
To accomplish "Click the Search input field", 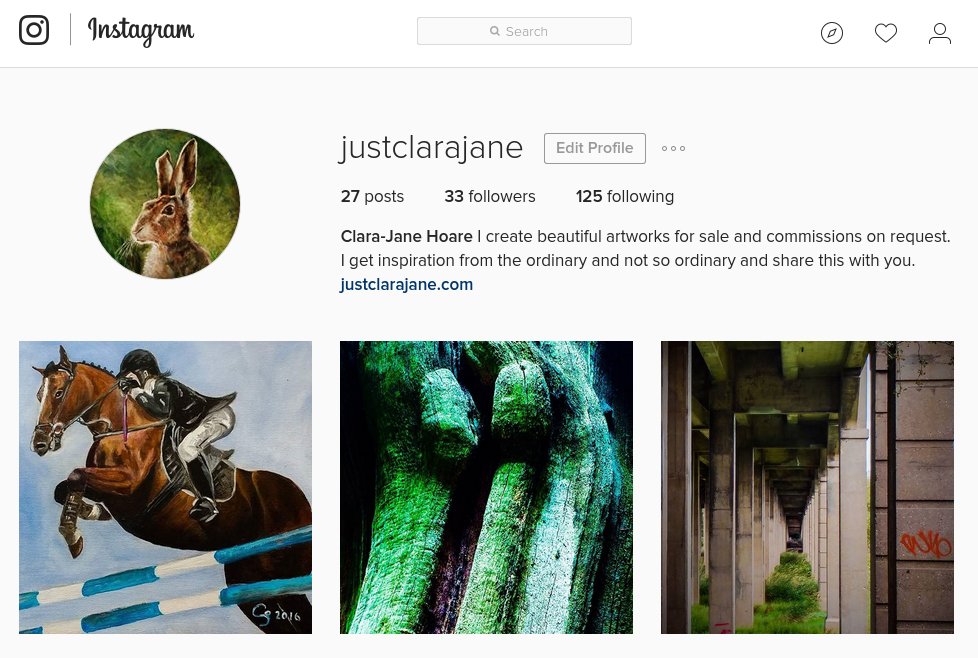I will click(524, 31).
